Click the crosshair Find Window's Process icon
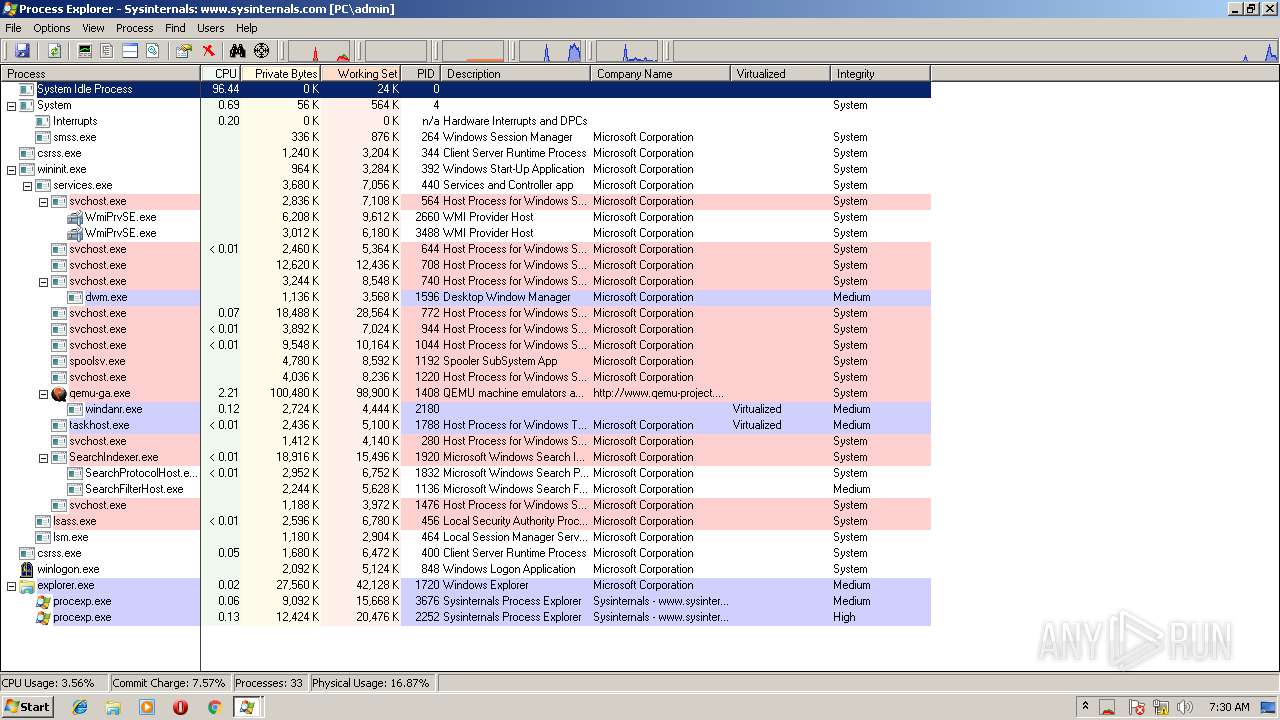Image resolution: width=1280 pixels, height=720 pixels. (262, 50)
